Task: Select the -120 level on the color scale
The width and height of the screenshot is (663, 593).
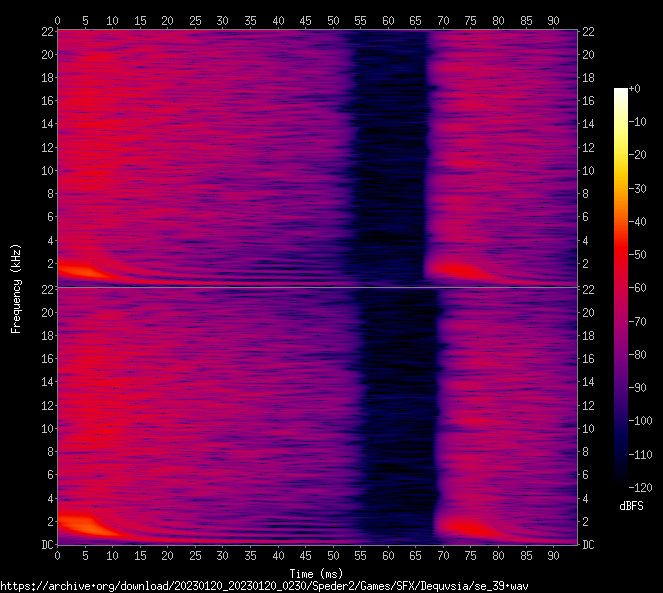Action: tap(621, 485)
